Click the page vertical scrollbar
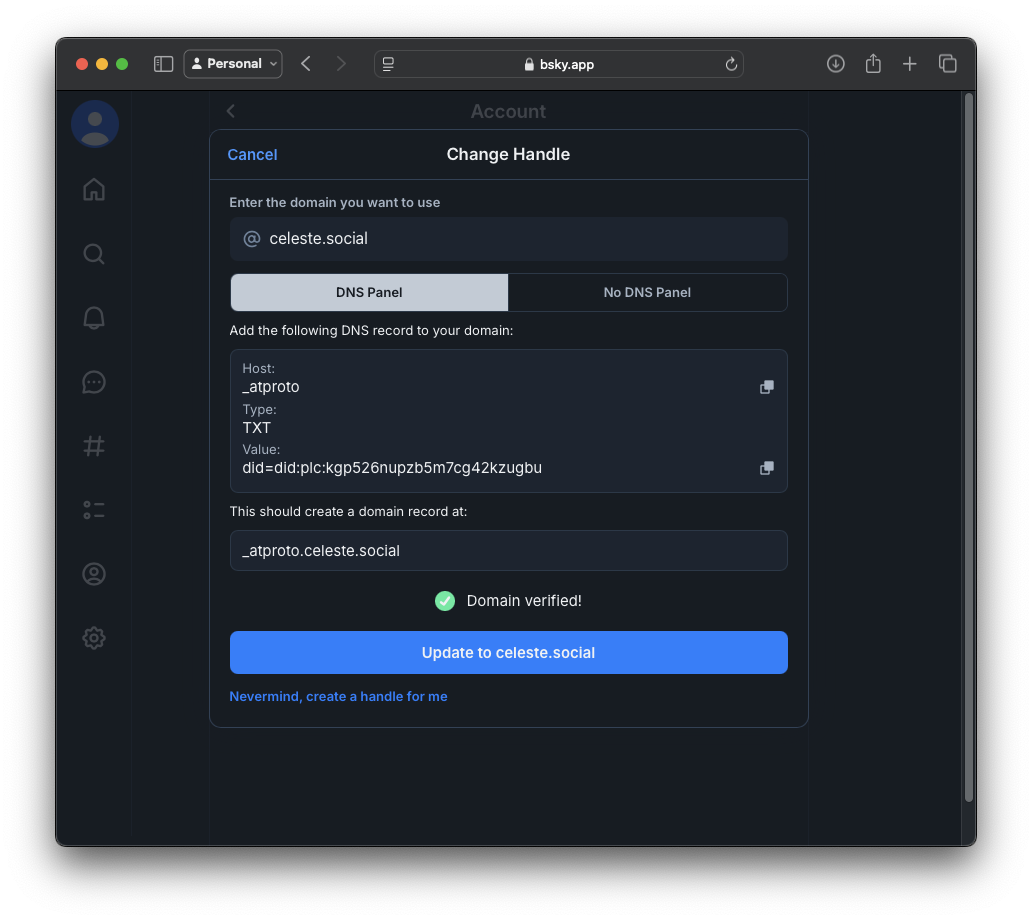The height and width of the screenshot is (920, 1032). (x=969, y=447)
